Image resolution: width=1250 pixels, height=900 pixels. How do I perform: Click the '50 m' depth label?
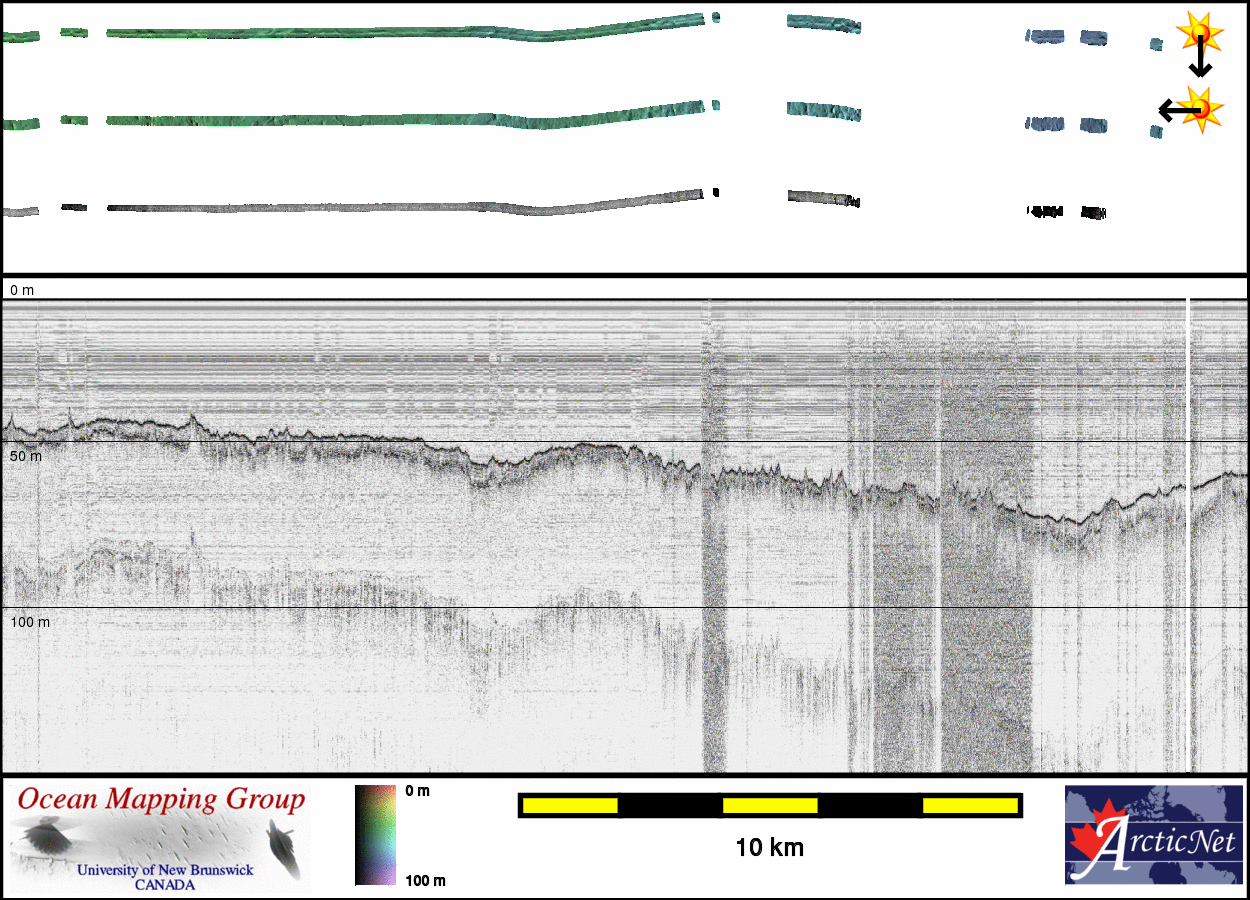[26, 456]
